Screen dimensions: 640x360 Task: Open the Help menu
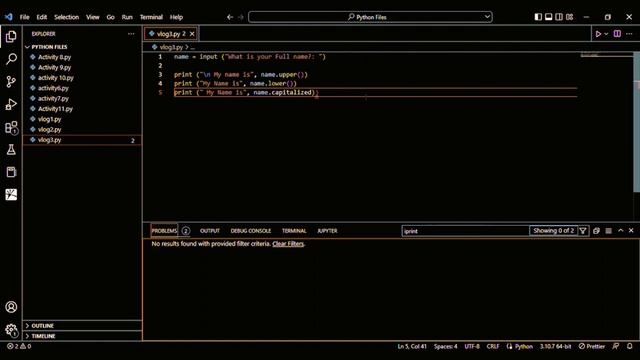(x=176, y=17)
